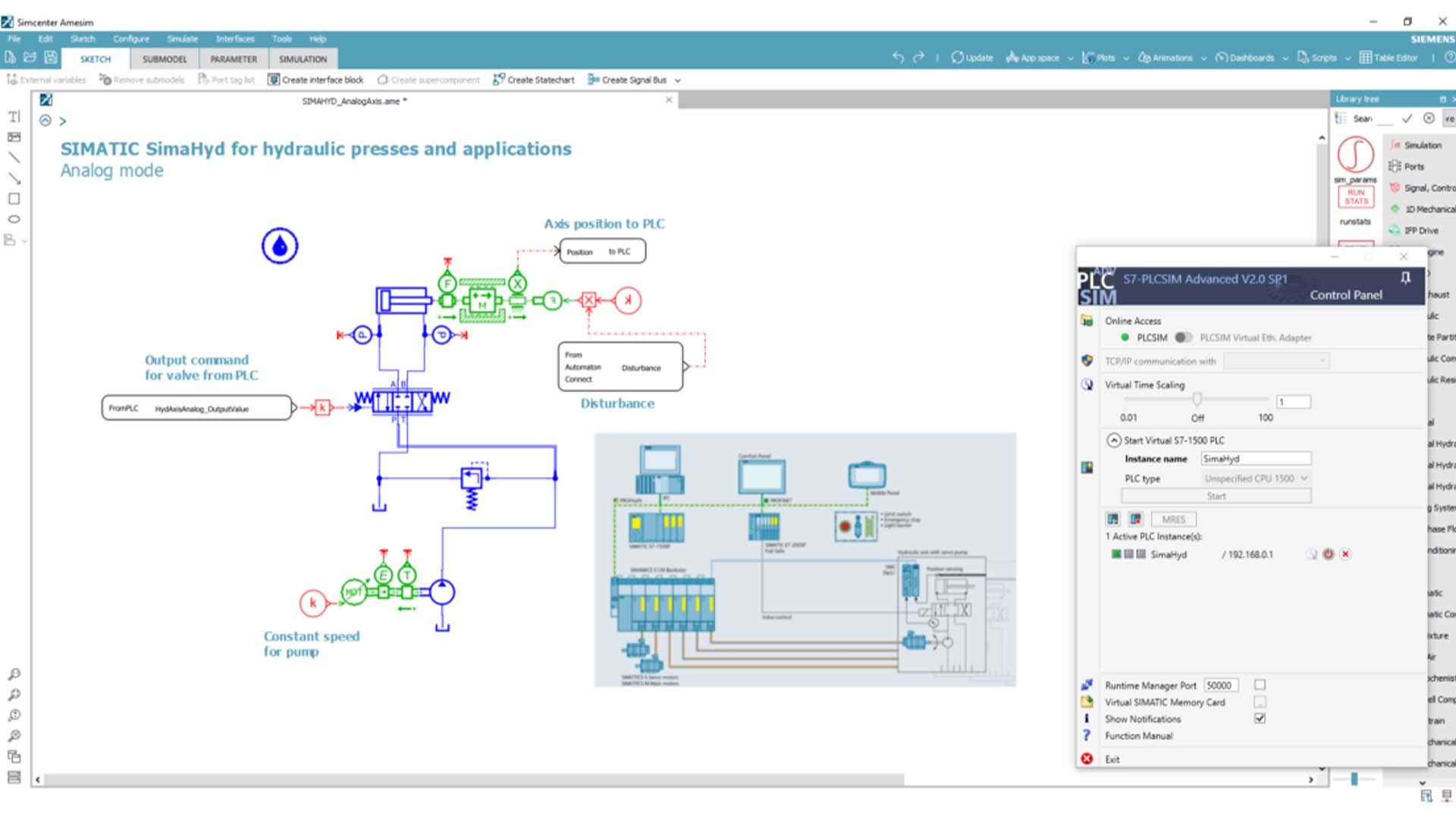Open the App space panel
The image size is (1456, 819).
click(1035, 57)
